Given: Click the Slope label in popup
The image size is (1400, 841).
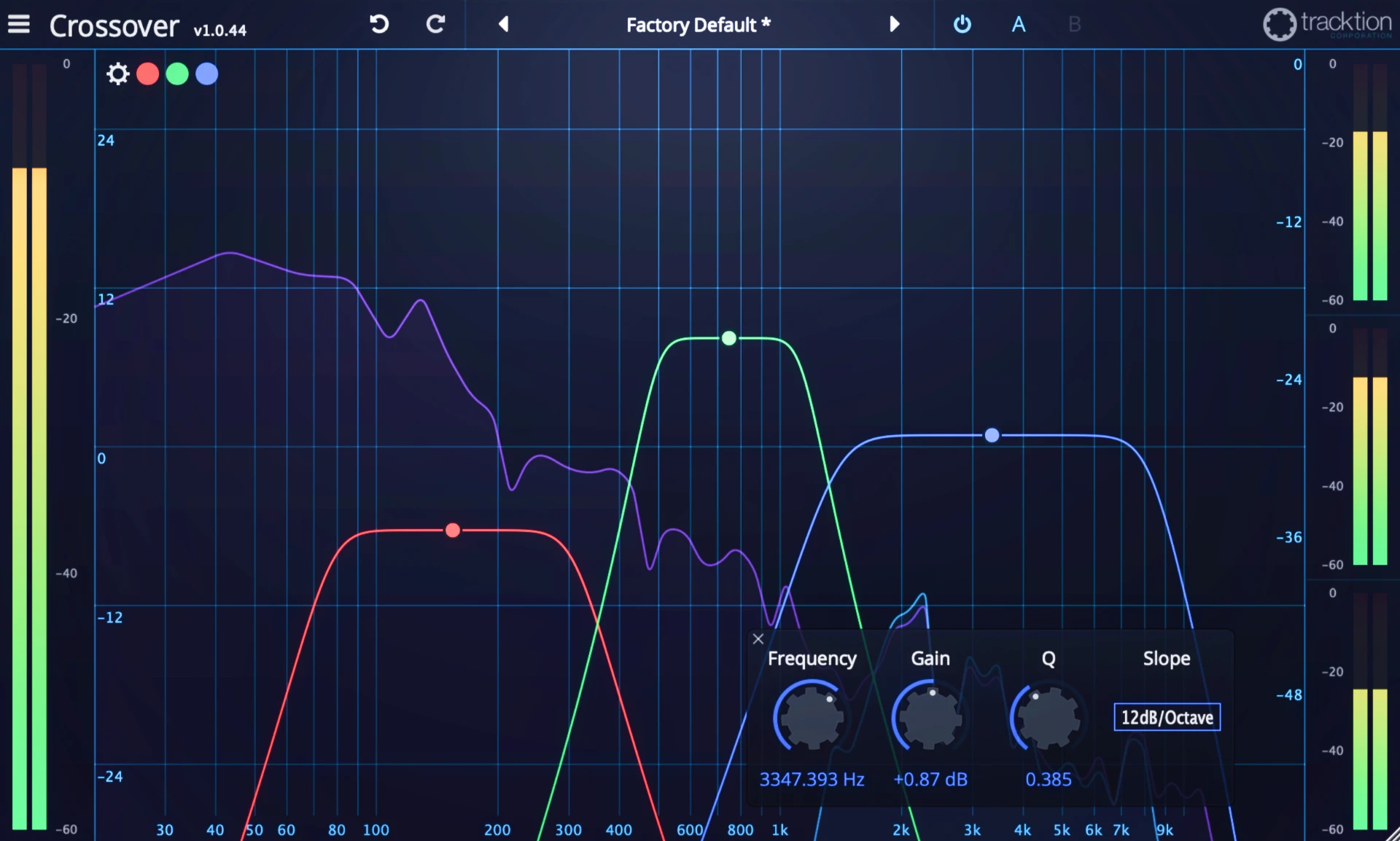Looking at the screenshot, I should (x=1167, y=658).
